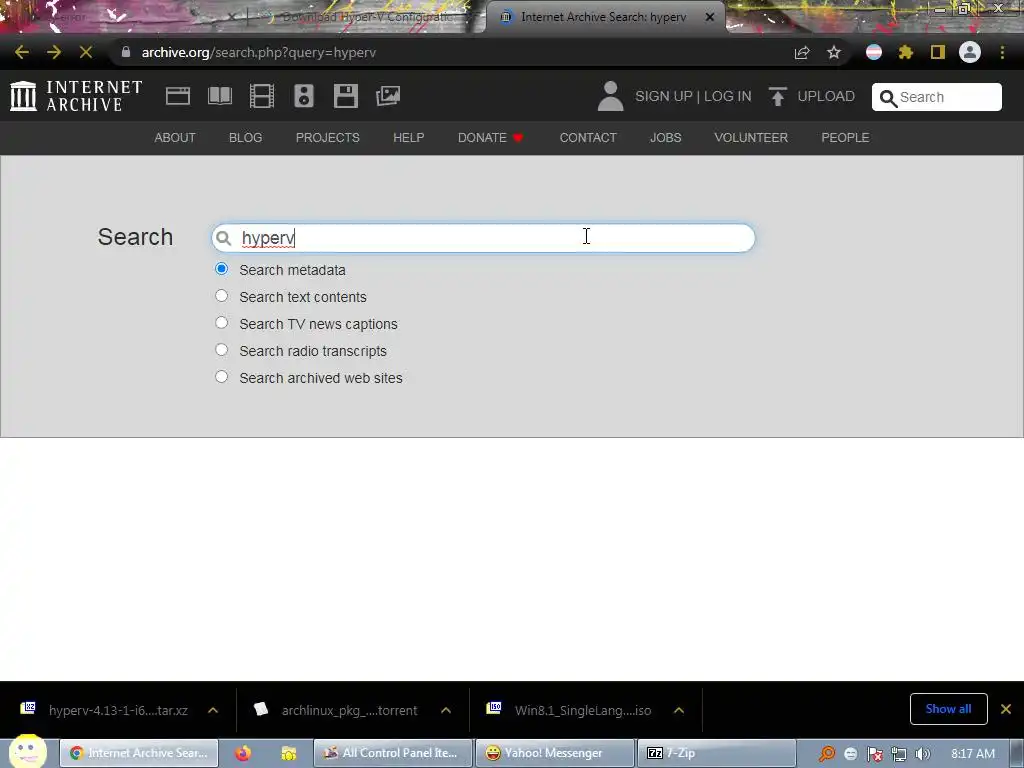
Task: Open the PEOPLE menu item
Action: point(845,138)
